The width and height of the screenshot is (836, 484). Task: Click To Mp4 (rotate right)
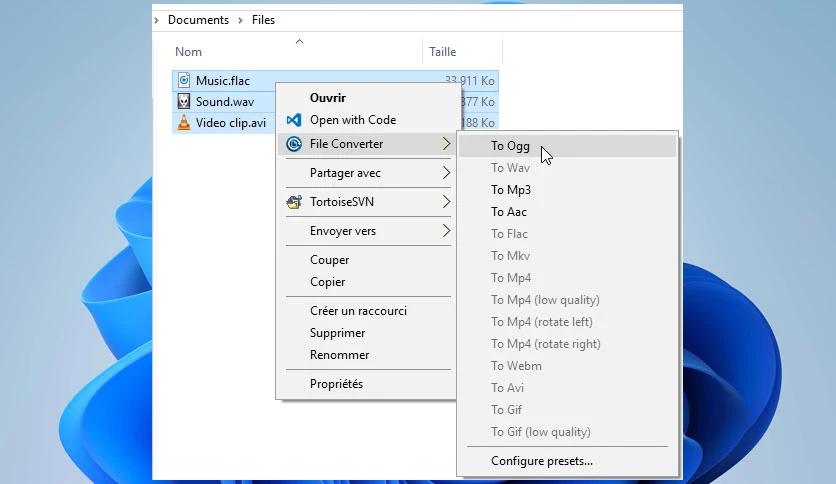[x=545, y=344]
